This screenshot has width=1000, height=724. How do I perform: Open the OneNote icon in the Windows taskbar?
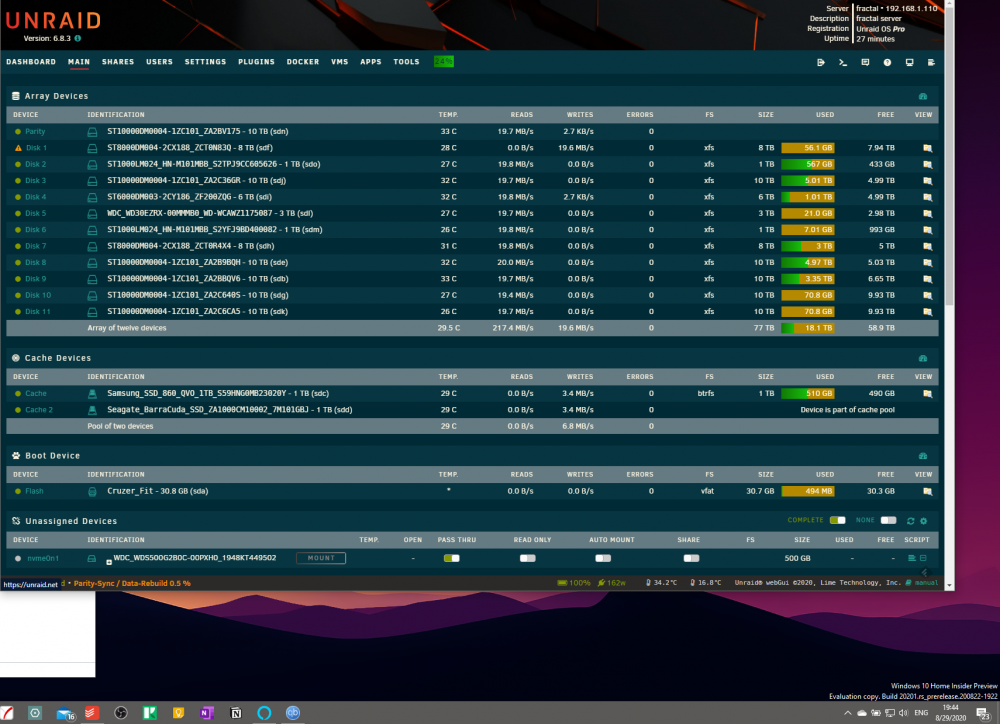tap(207, 713)
